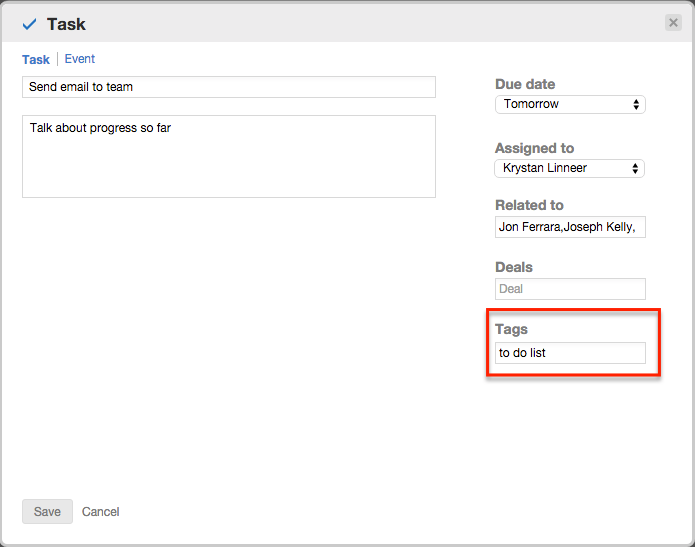Screen dimensions: 695x547
Task: Click the 'Due date' label
Action: [525, 84]
